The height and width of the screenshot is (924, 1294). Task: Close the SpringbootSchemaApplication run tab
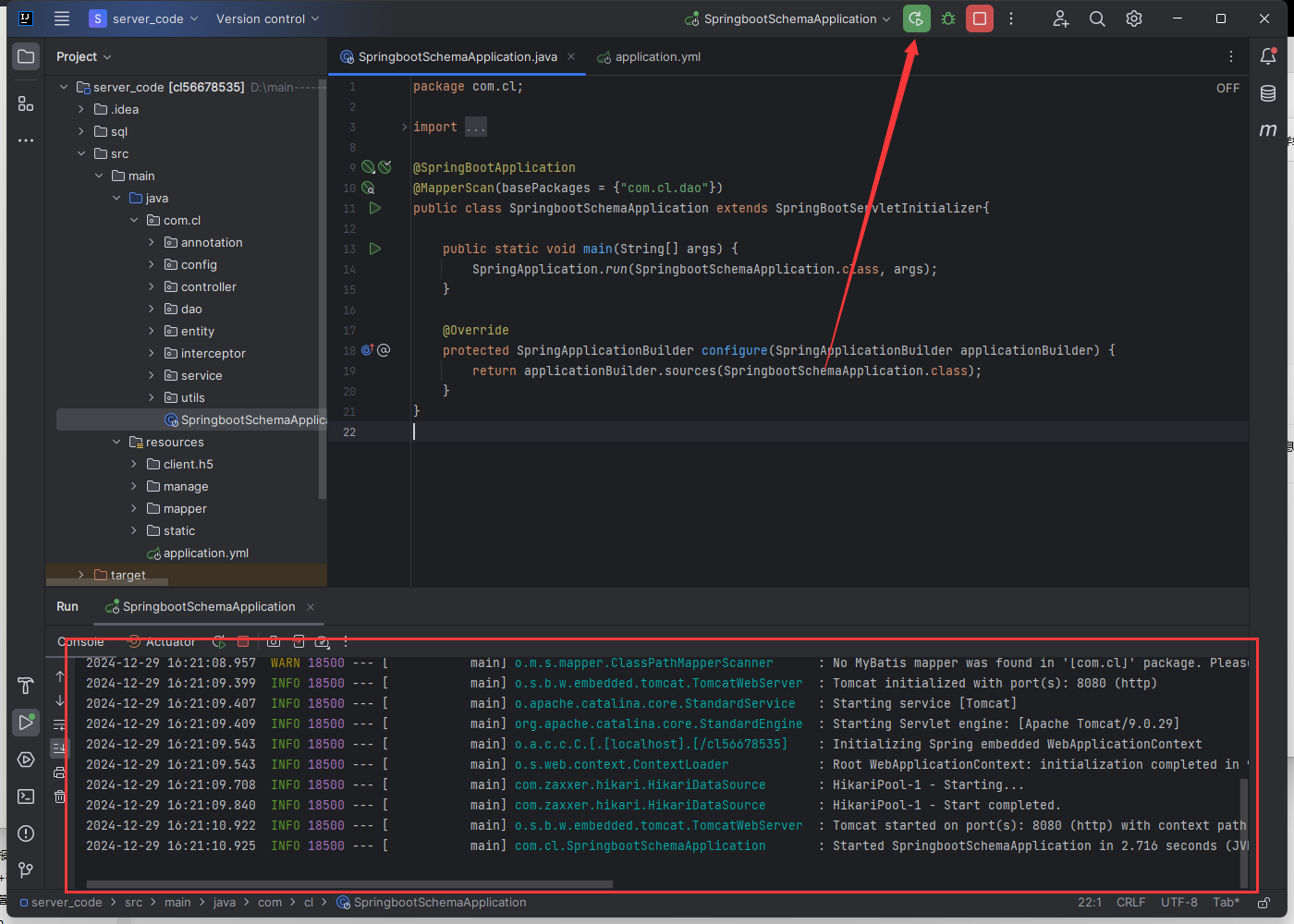pyautogui.click(x=311, y=607)
